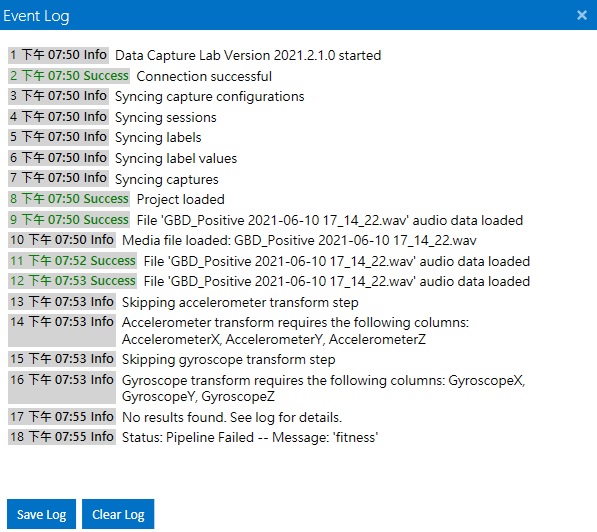
Task: Click the Save Log button
Action: coord(41,514)
